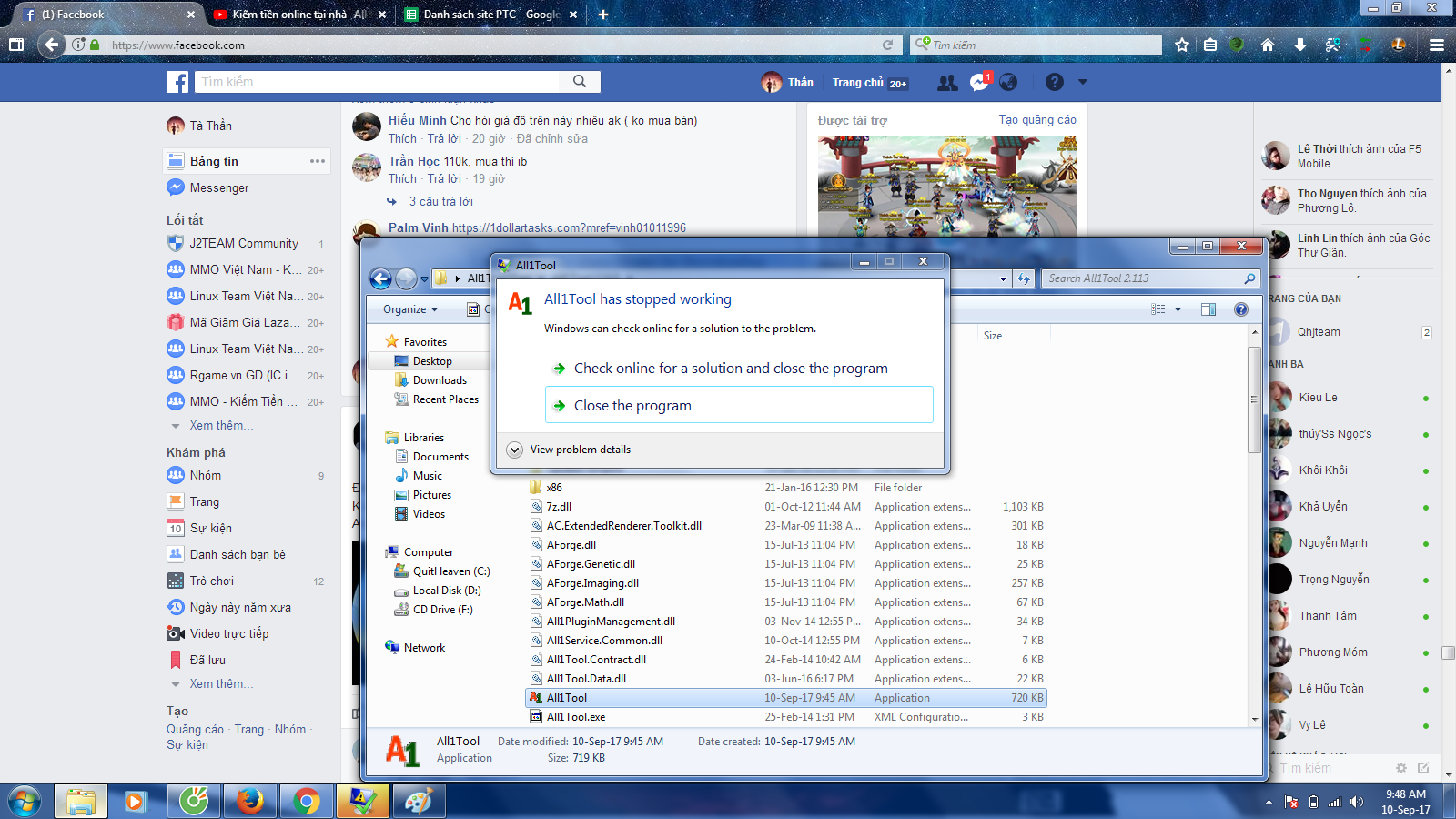Reload the page in the browser address bar

pyautogui.click(x=887, y=45)
